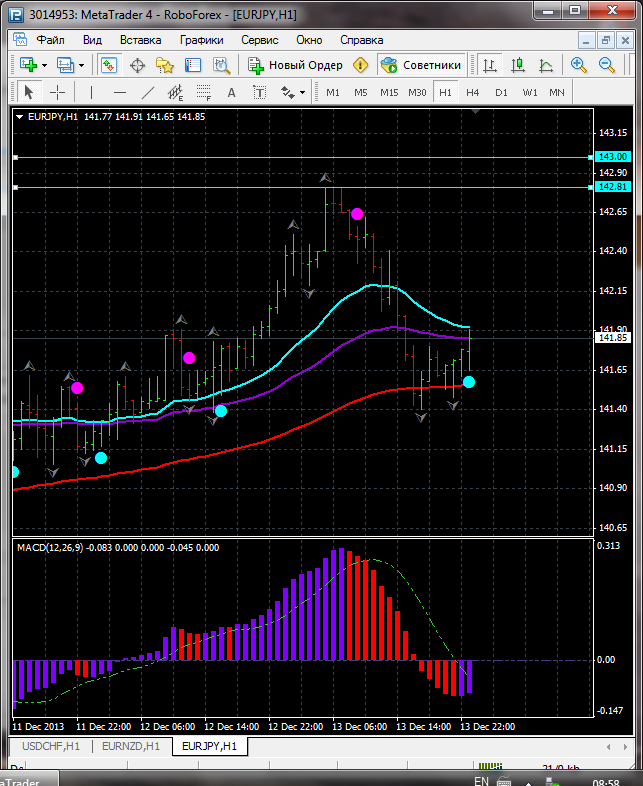The height and width of the screenshot is (786, 643).
Task: Click the EURJPY,H1 chart title triangle
Action: click(20, 117)
